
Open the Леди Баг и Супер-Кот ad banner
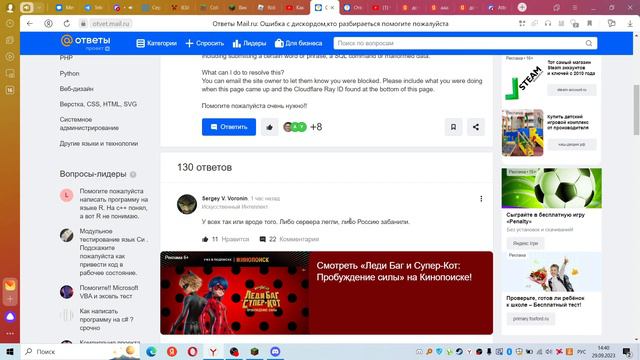pos(326,293)
